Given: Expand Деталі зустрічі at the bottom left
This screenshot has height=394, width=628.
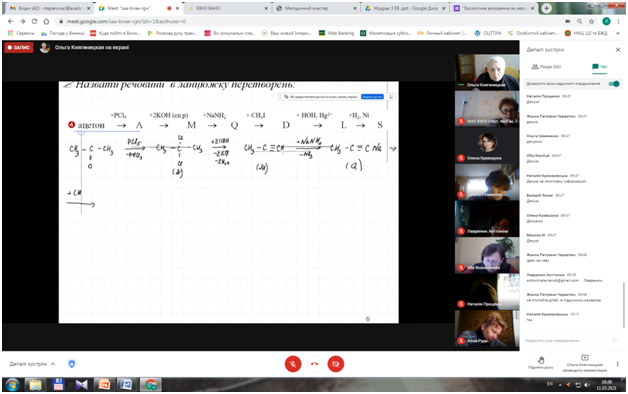Looking at the screenshot, I should pyautogui.click(x=32, y=364).
